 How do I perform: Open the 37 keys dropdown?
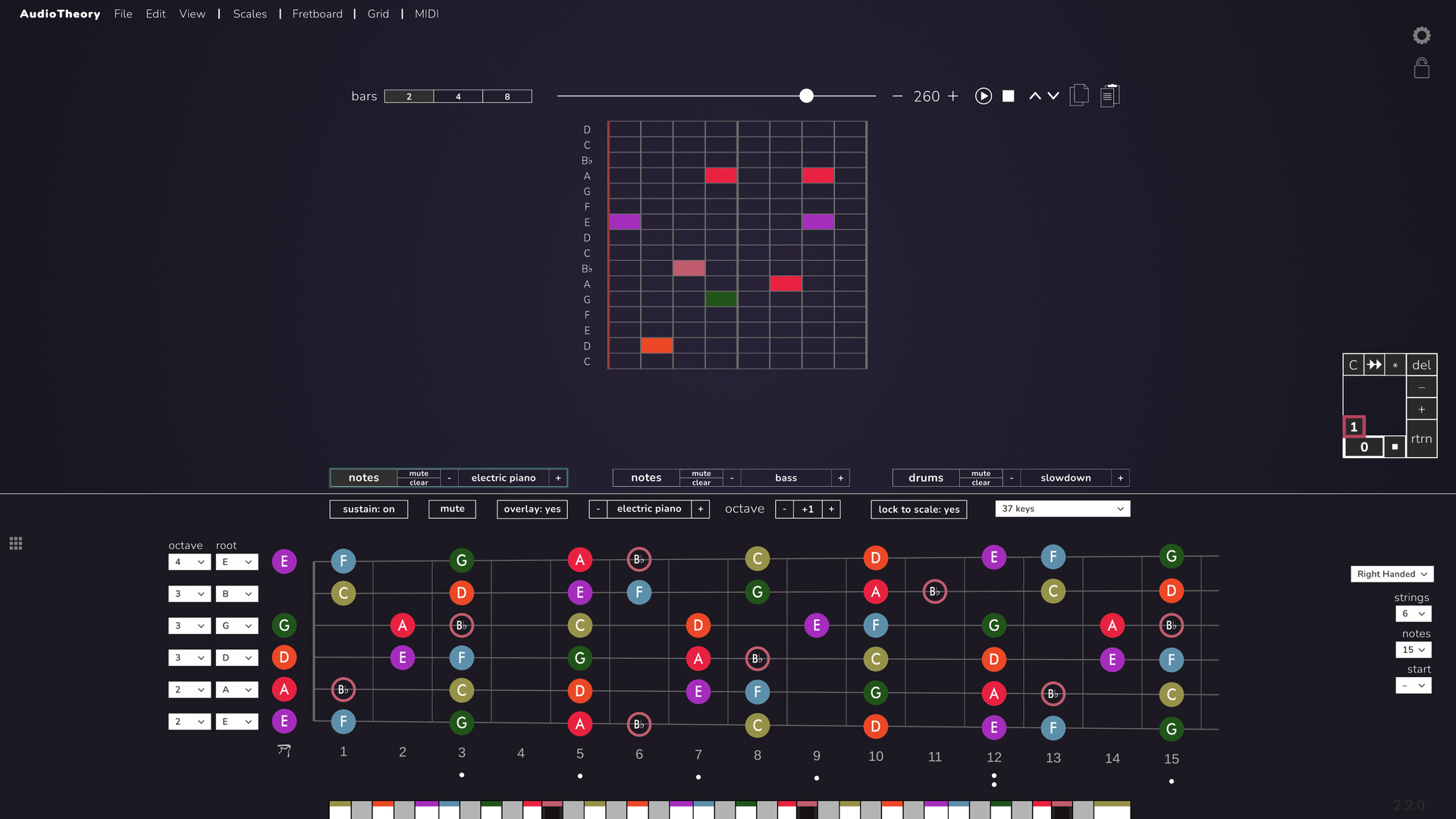pyautogui.click(x=1062, y=508)
